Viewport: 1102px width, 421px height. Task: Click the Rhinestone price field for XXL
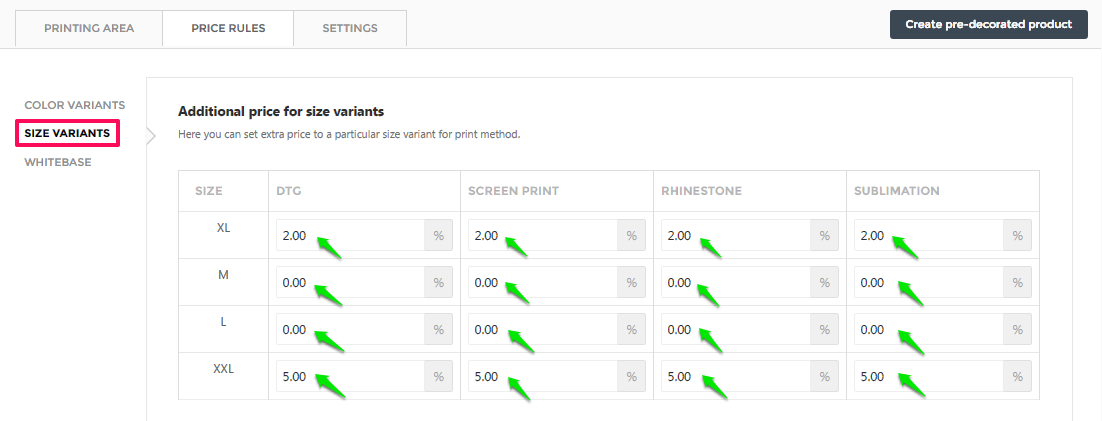(736, 376)
